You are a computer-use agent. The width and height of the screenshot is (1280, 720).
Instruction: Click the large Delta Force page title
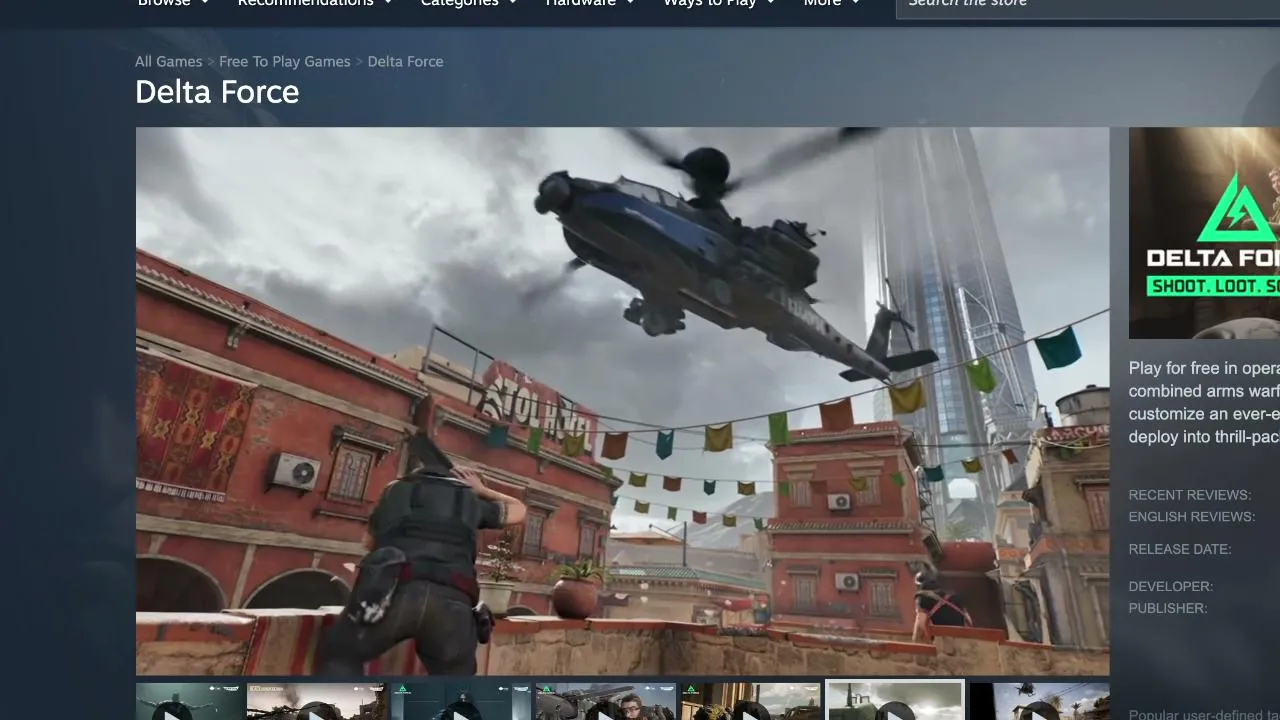pos(217,92)
